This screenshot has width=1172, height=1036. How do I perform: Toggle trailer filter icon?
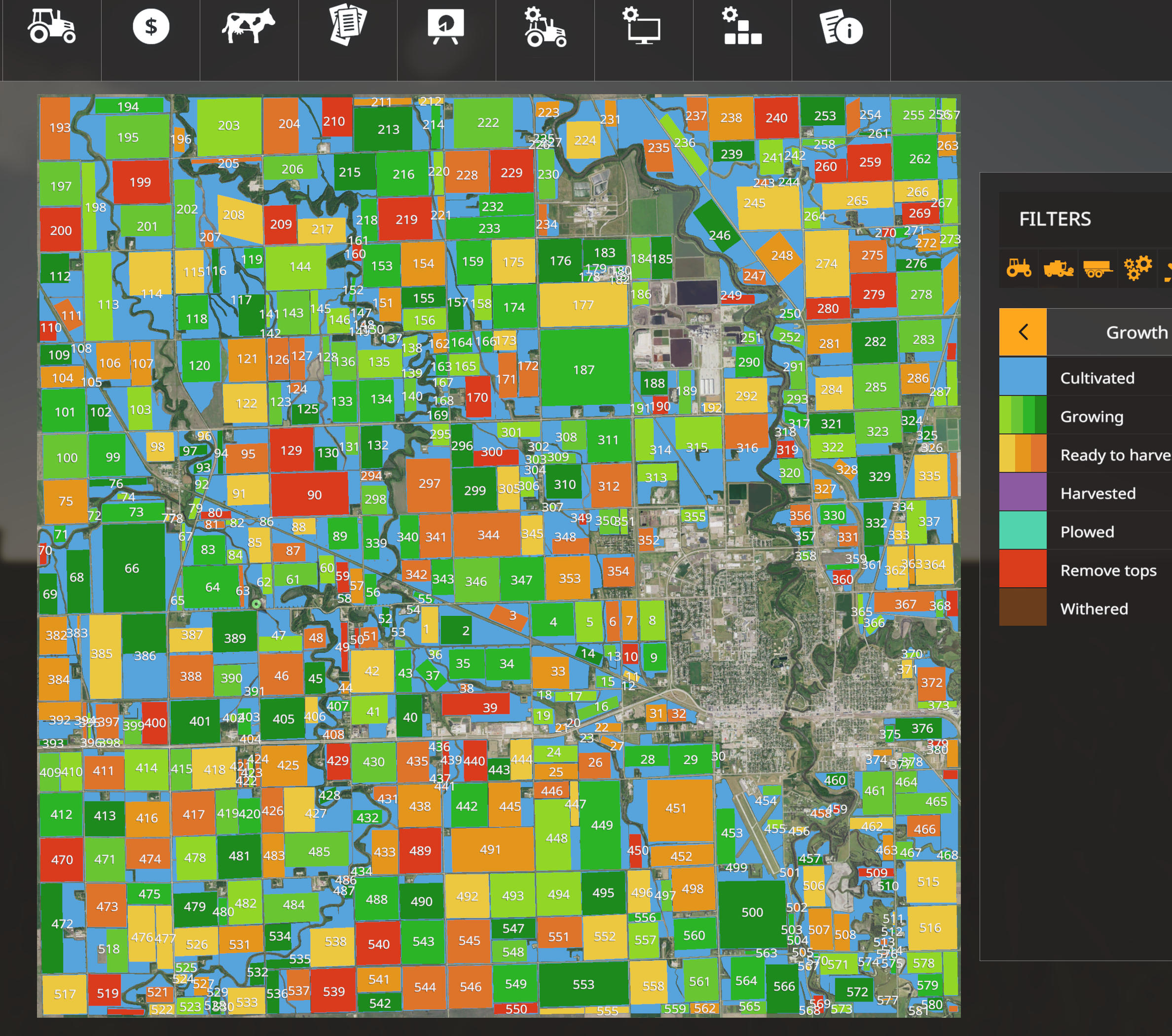tap(1098, 268)
